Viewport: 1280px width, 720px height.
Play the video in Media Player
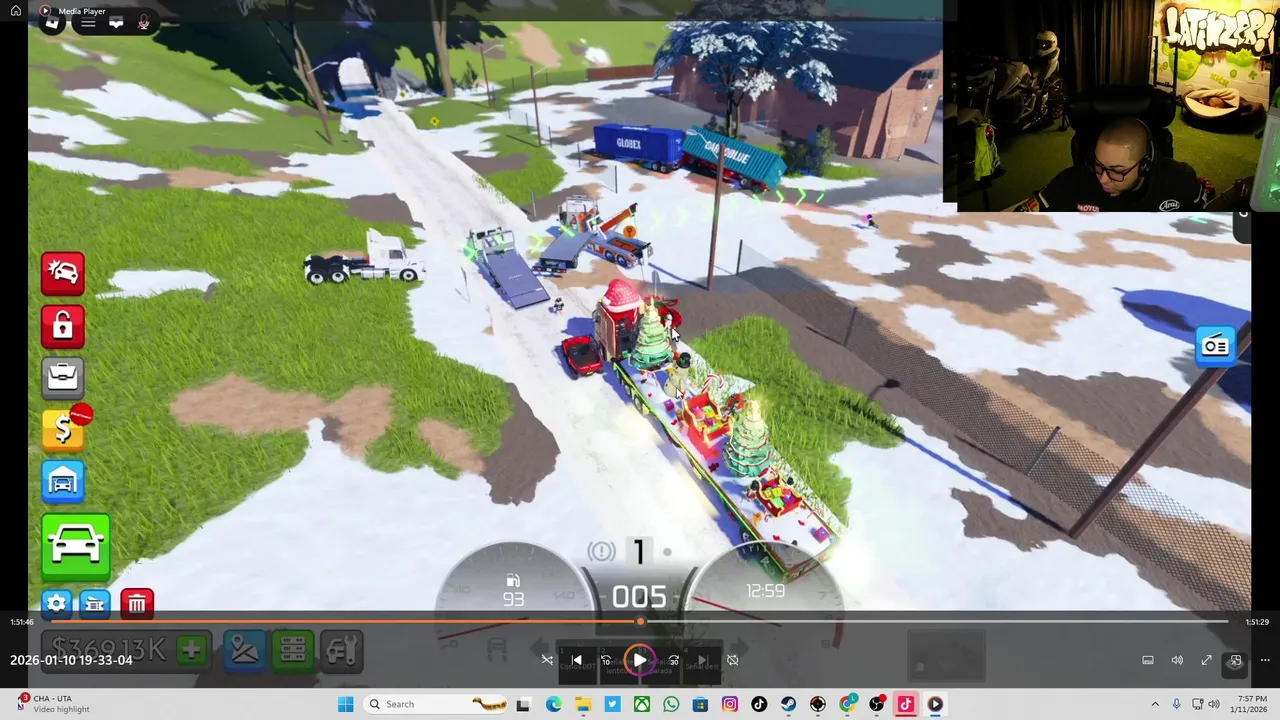tap(639, 660)
